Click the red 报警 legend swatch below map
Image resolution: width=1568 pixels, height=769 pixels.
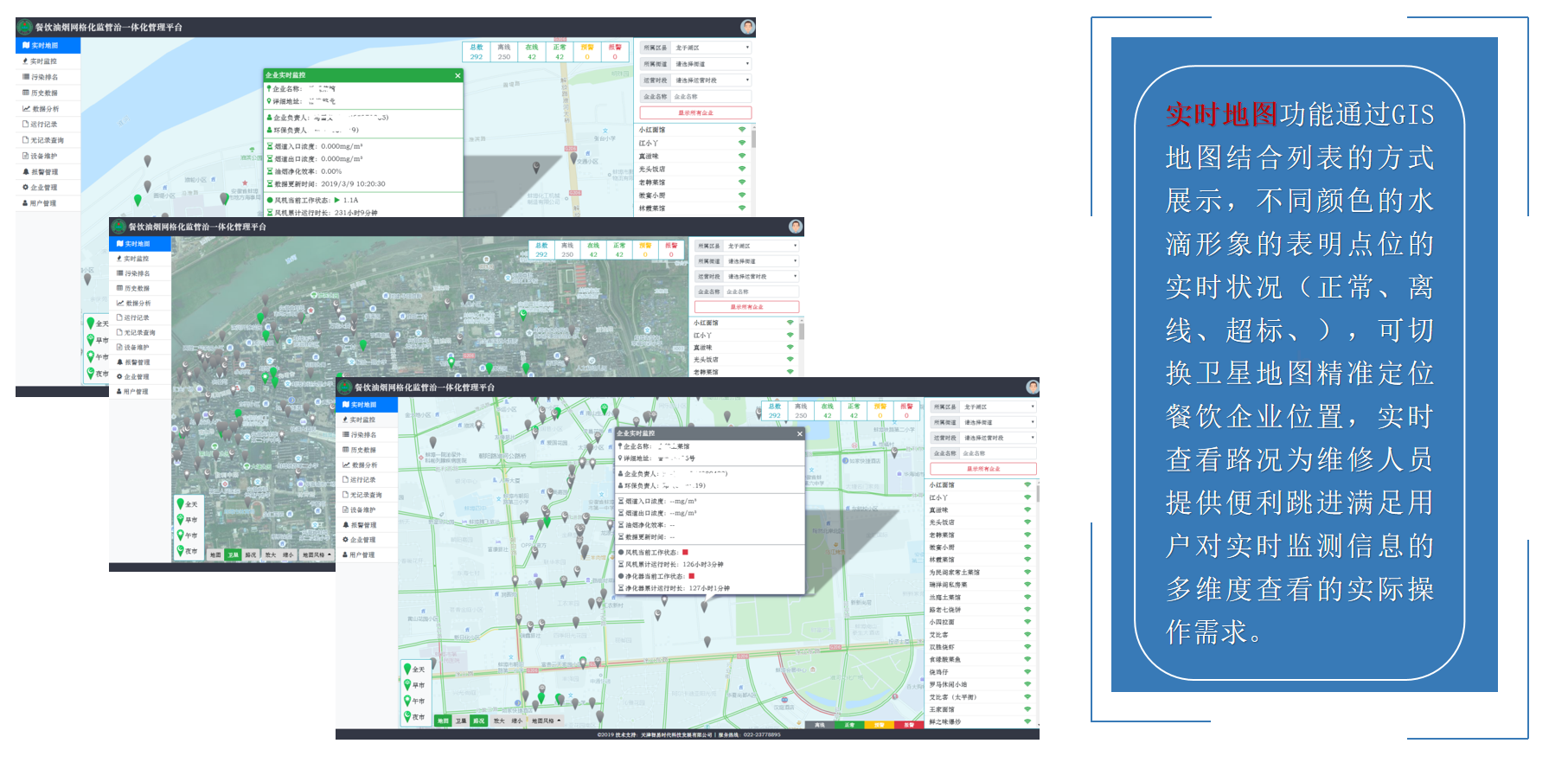908,725
